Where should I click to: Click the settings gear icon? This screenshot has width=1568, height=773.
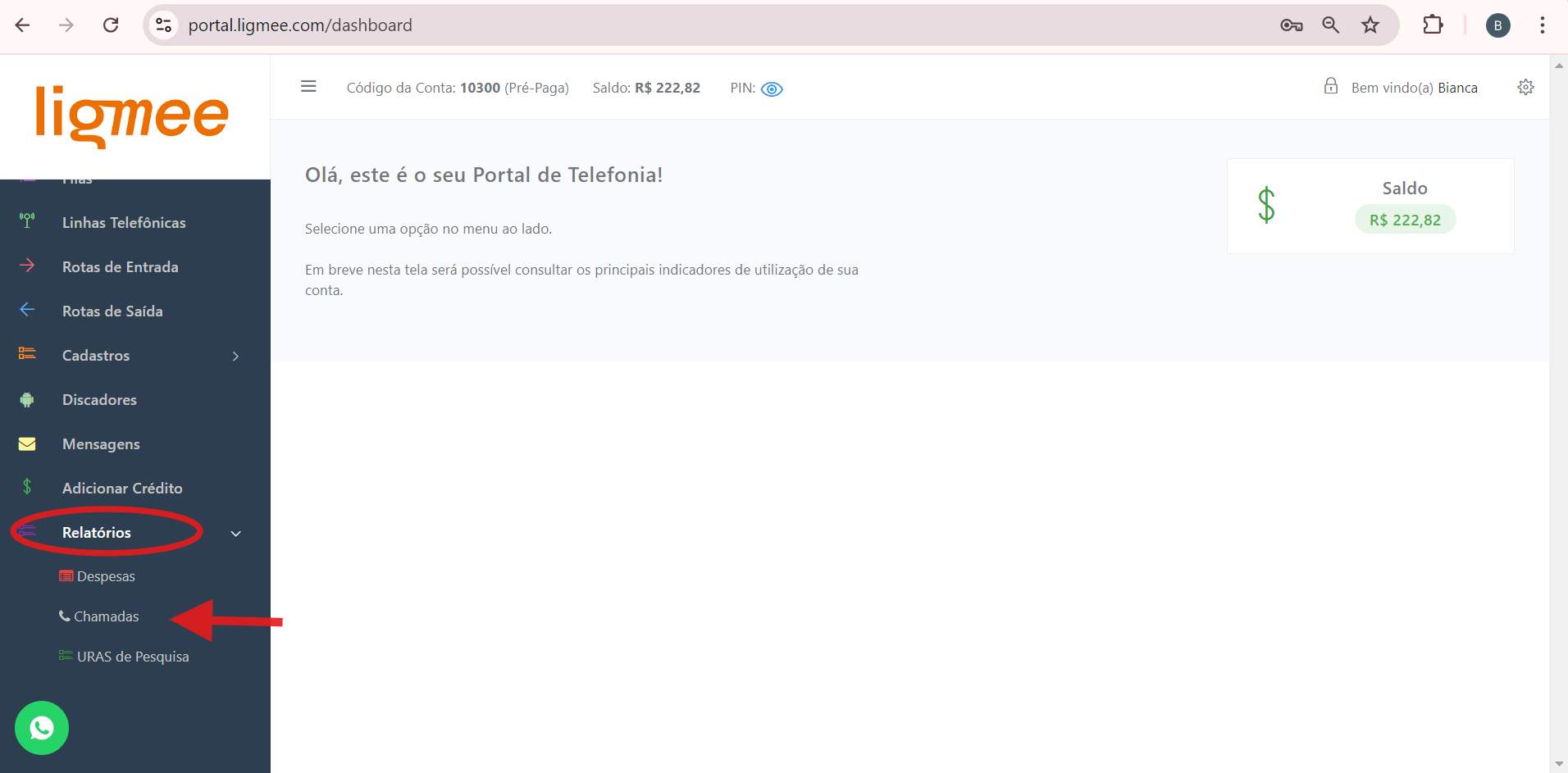coord(1525,87)
